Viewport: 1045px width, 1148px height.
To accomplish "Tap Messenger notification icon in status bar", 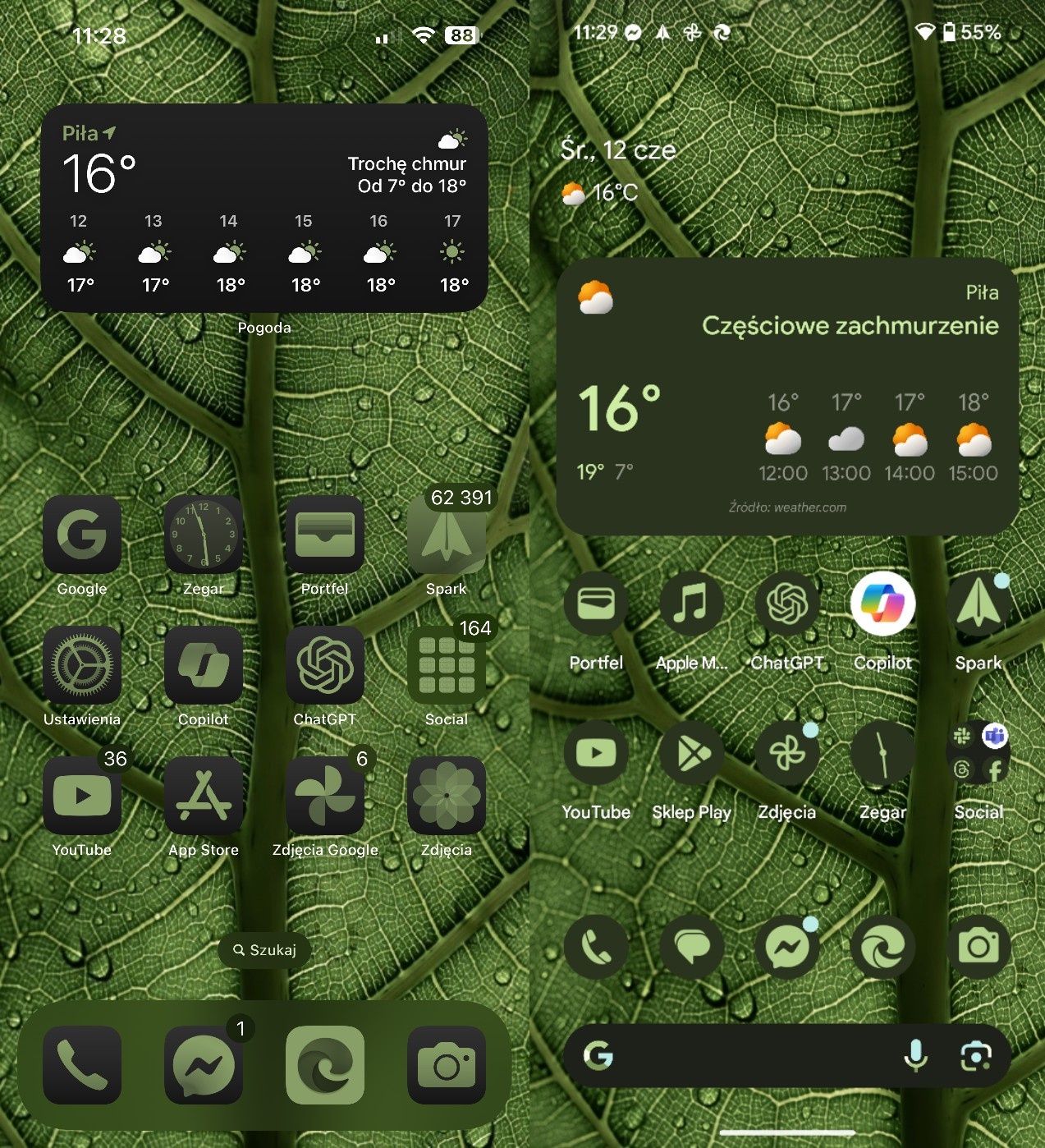I will (x=633, y=33).
